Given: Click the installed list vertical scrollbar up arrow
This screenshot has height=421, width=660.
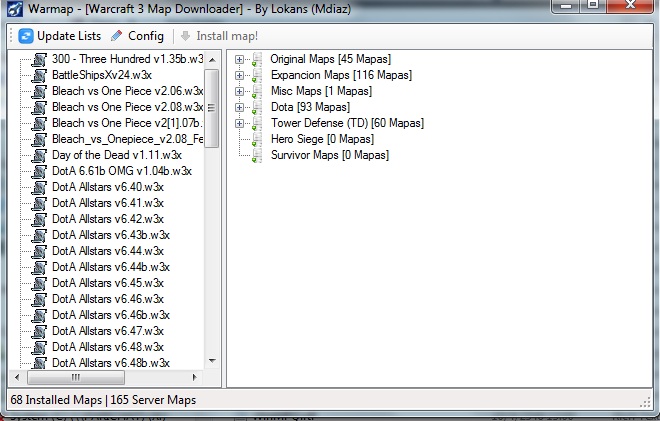Looking at the screenshot, I should (212, 60).
